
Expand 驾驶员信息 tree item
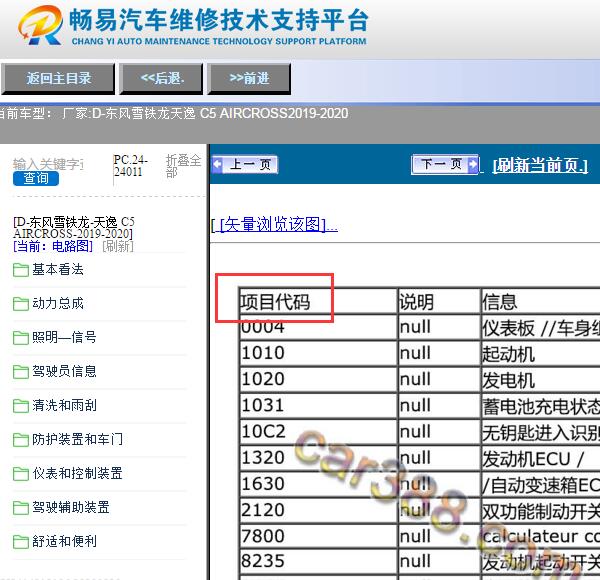pyautogui.click(x=64, y=371)
